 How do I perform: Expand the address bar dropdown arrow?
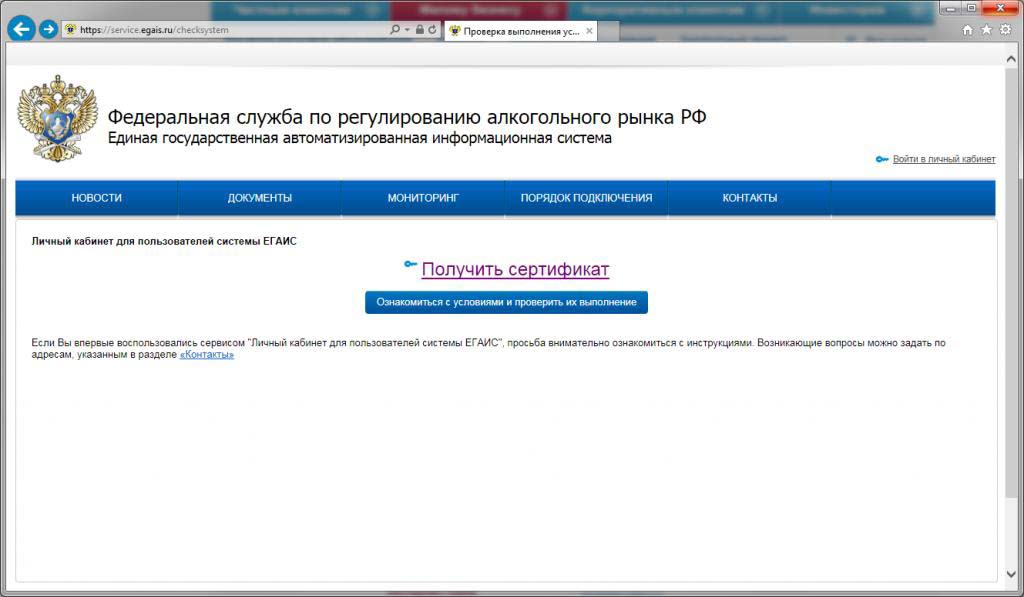(408, 30)
